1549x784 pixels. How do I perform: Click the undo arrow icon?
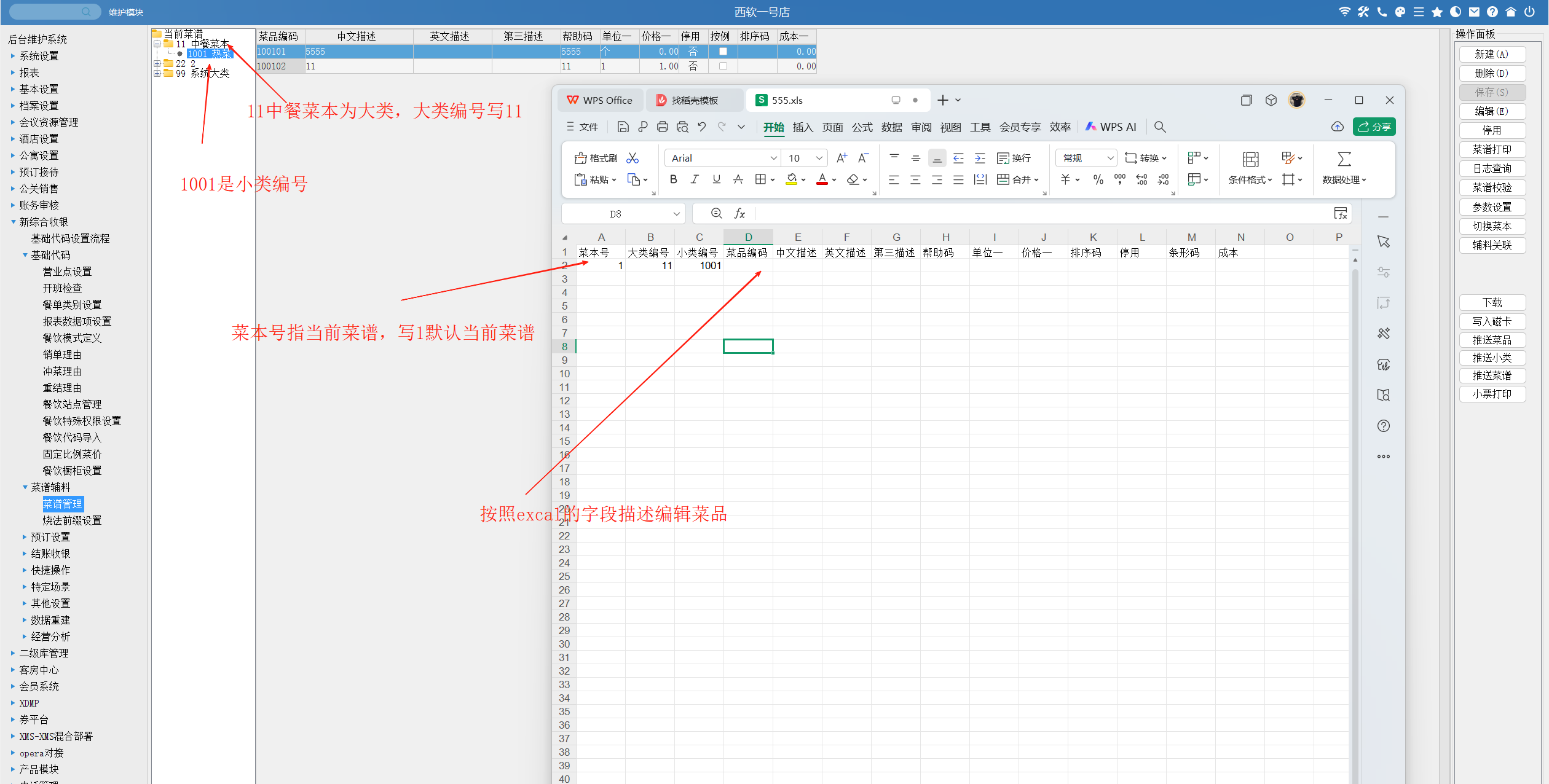(701, 127)
